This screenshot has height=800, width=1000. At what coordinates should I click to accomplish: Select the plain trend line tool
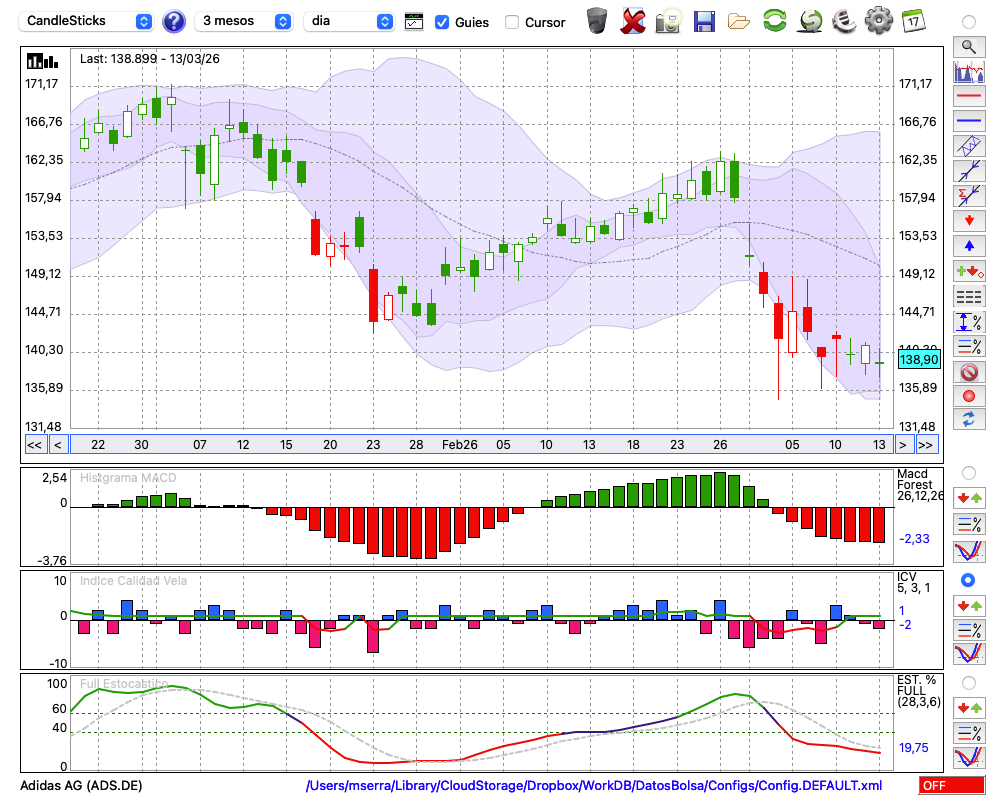969,170
